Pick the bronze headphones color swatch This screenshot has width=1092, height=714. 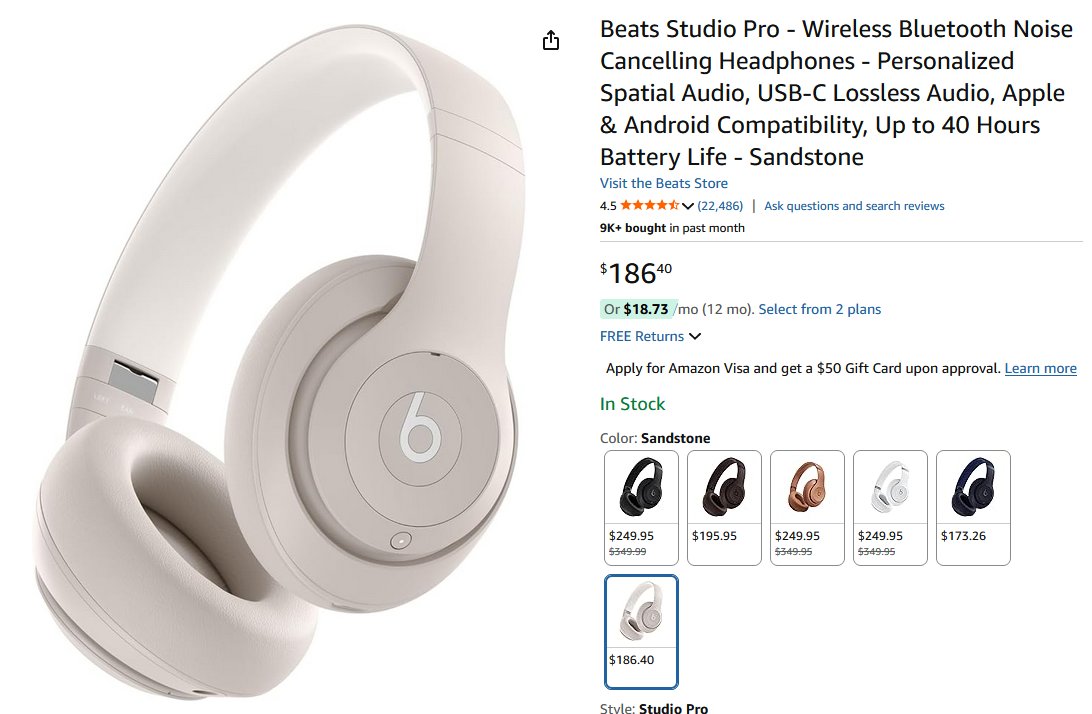coord(807,508)
